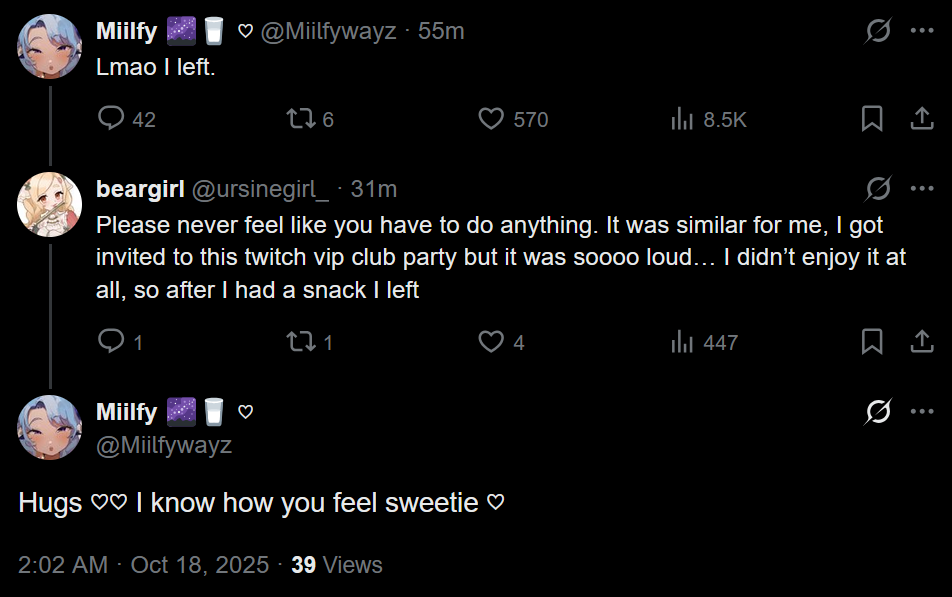The image size is (952, 597).
Task: Visit the @ursinegirl_ handle link
Action: pyautogui.click(x=259, y=189)
